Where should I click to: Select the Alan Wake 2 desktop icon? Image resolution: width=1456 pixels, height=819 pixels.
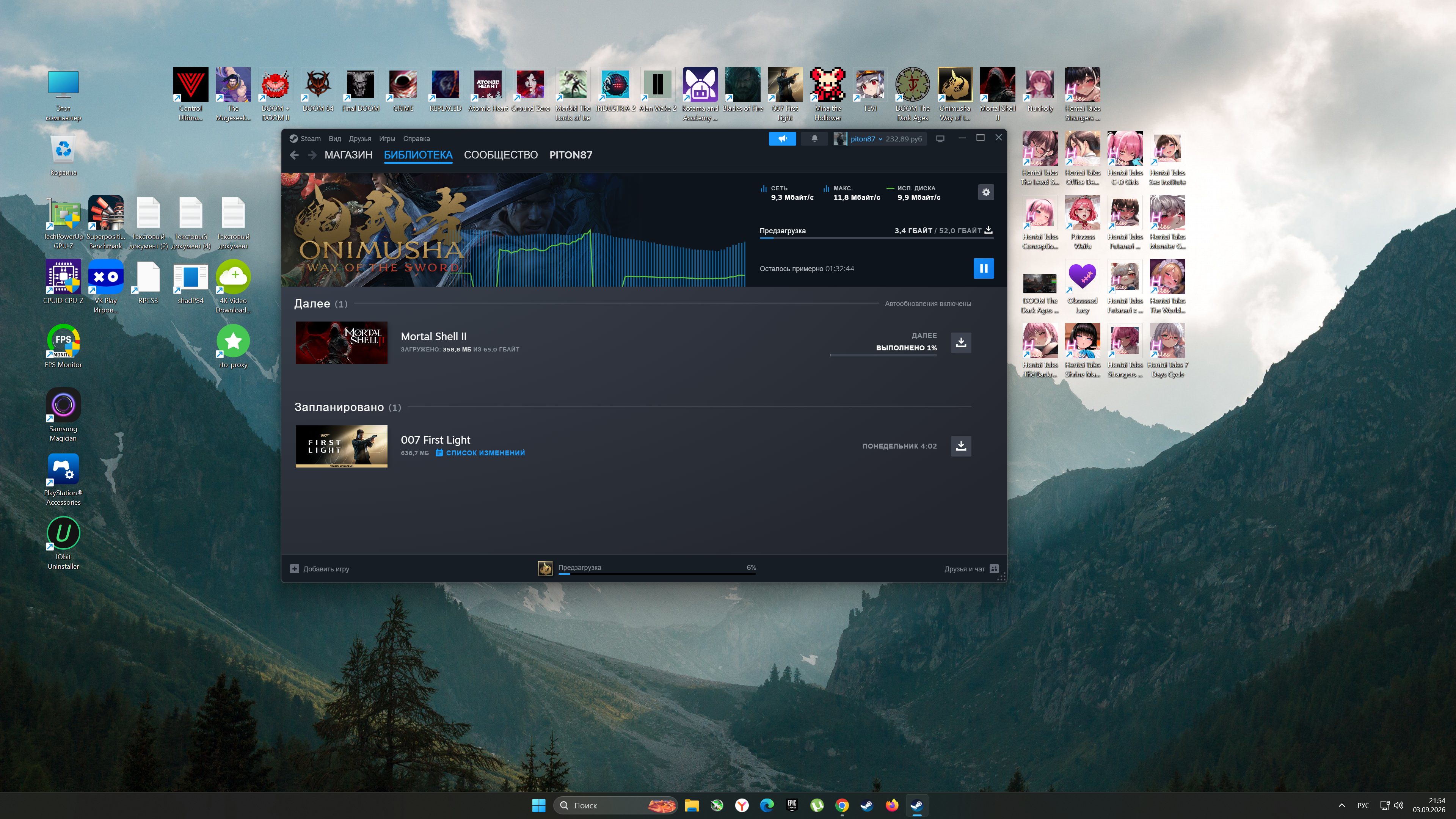pos(658,90)
